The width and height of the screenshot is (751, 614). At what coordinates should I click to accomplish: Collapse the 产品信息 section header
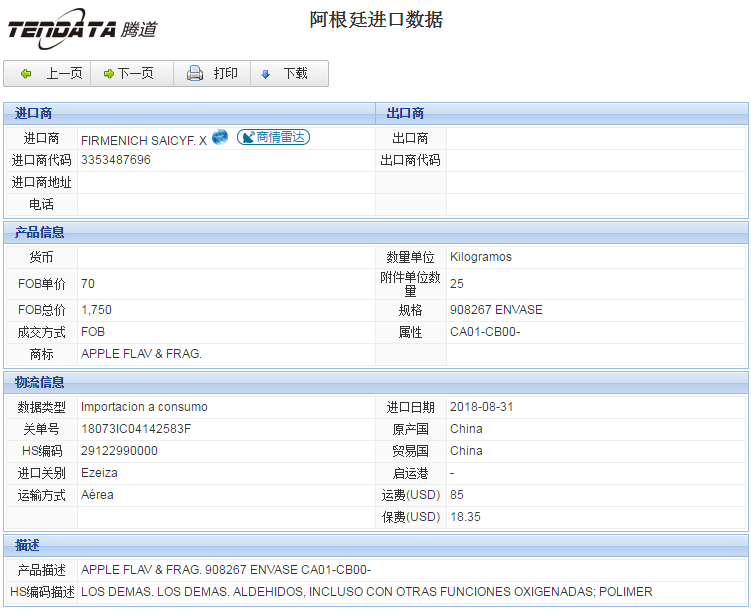pyautogui.click(x=39, y=232)
